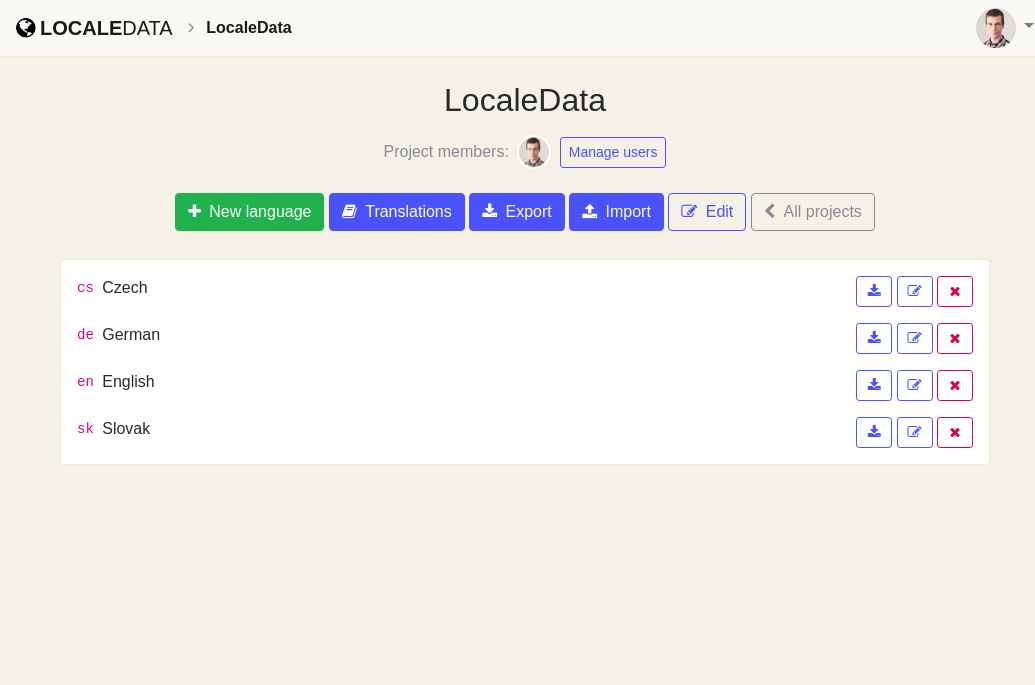This screenshot has height=685, width=1035.
Task: Click the 'de' language code
Action: [x=85, y=335]
